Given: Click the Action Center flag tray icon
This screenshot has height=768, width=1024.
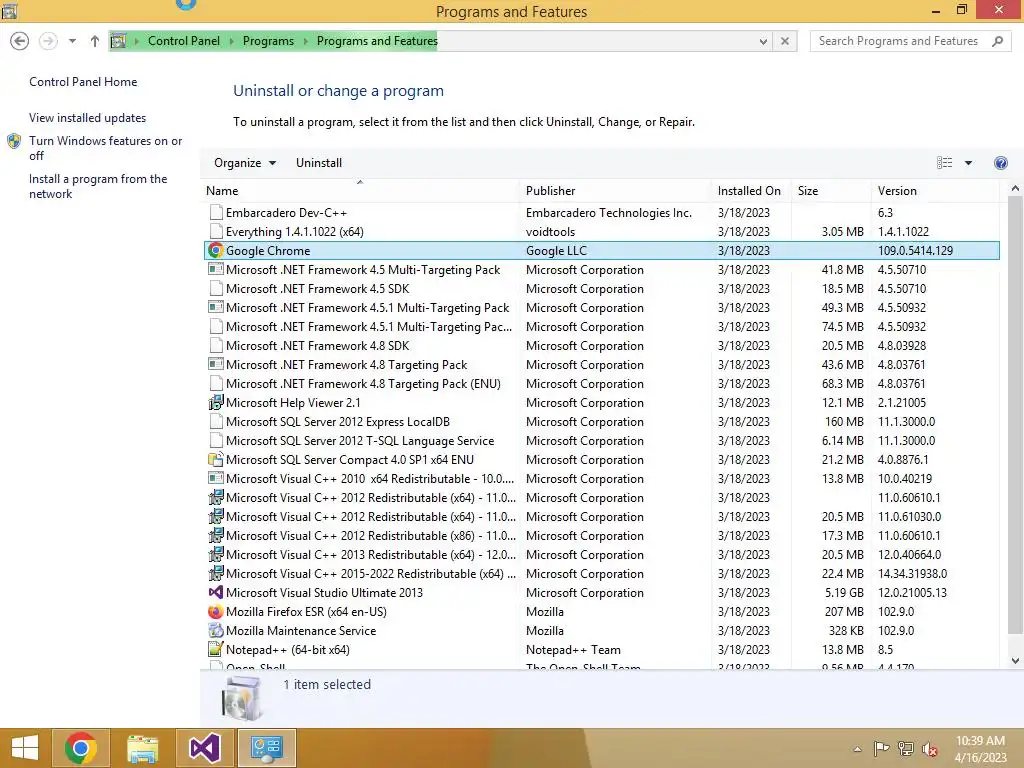Looking at the screenshot, I should (881, 749).
